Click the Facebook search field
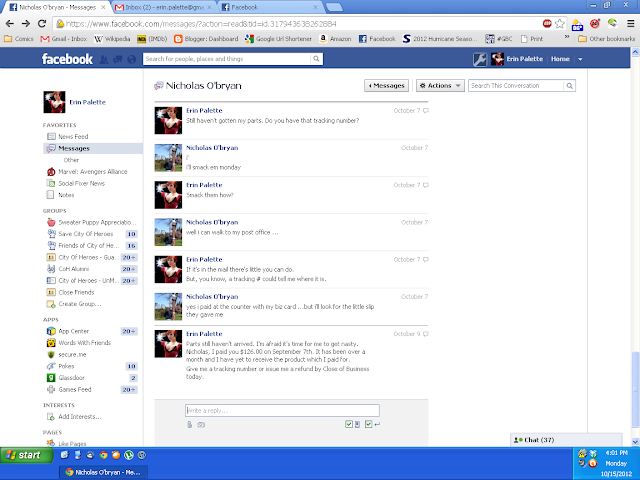The width and height of the screenshot is (640, 480). 227,59
